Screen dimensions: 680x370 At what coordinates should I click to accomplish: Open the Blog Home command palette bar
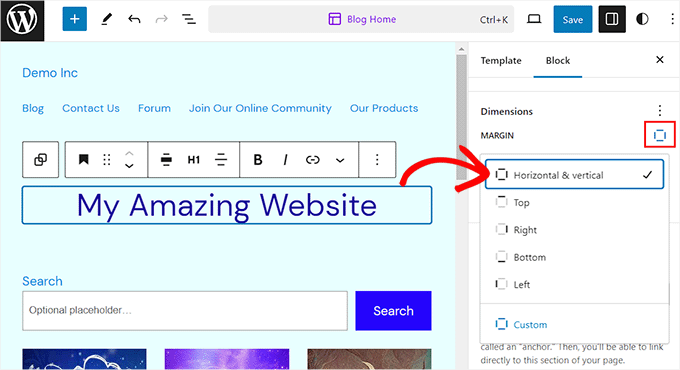361,19
